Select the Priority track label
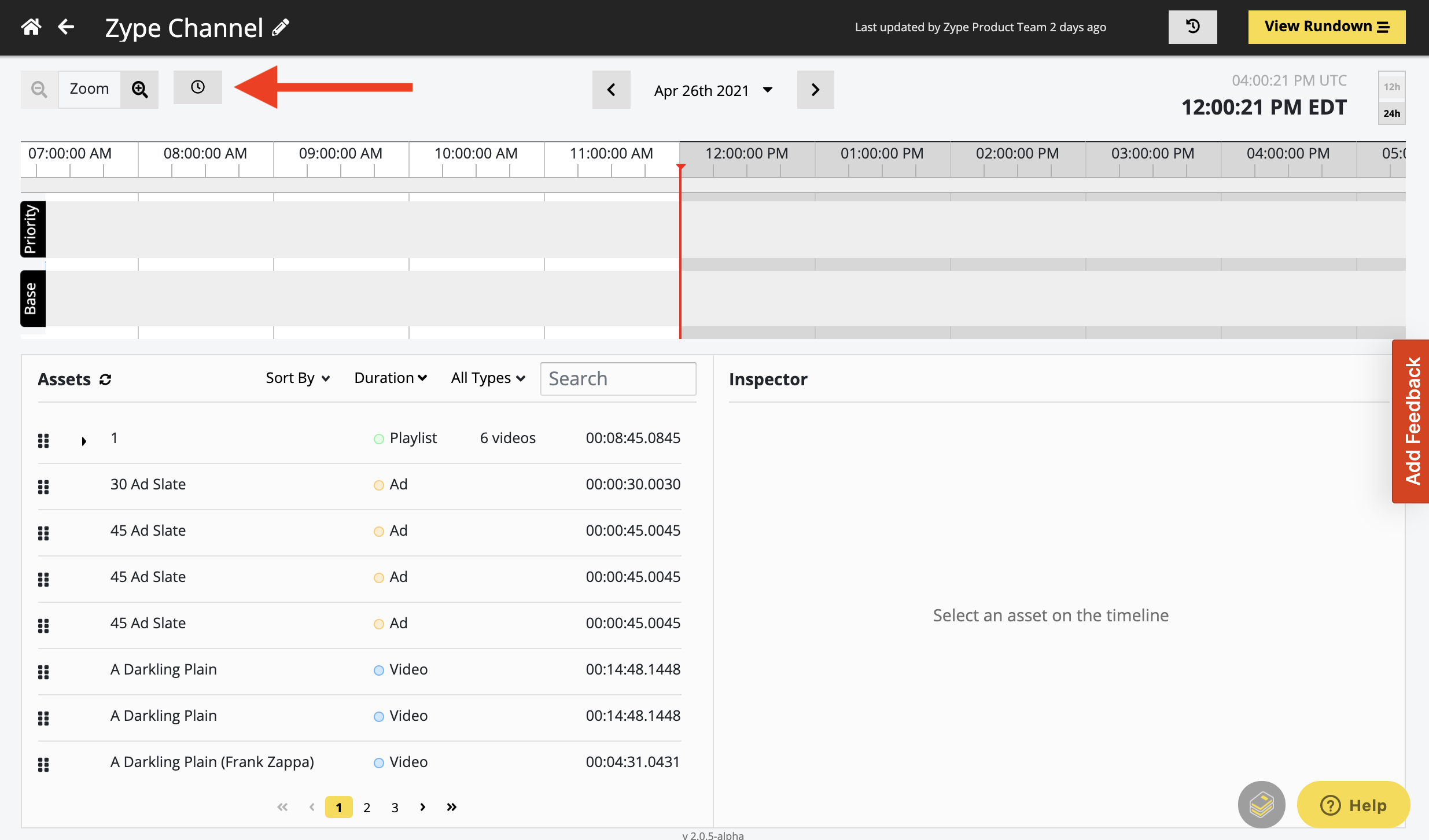1429x840 pixels. (33, 229)
